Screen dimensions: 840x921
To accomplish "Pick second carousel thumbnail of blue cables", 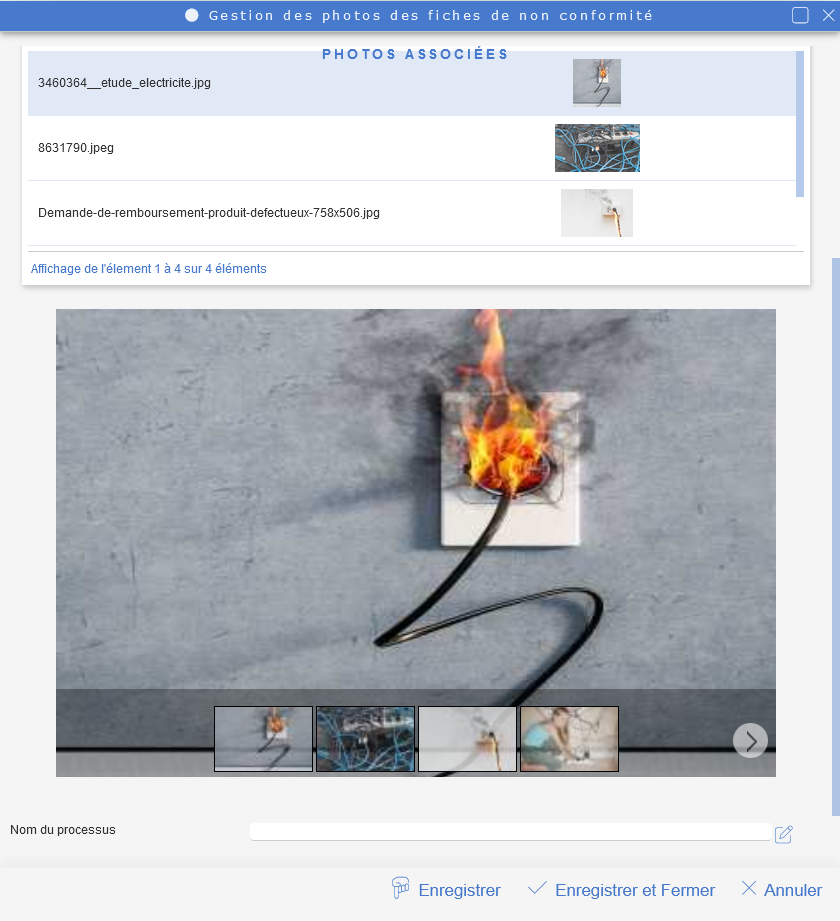I will 365,739.
